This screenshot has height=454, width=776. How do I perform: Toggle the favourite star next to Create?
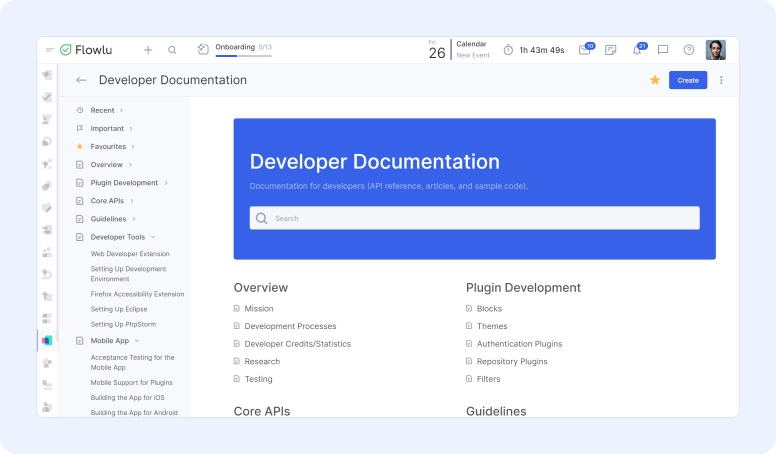pos(655,80)
